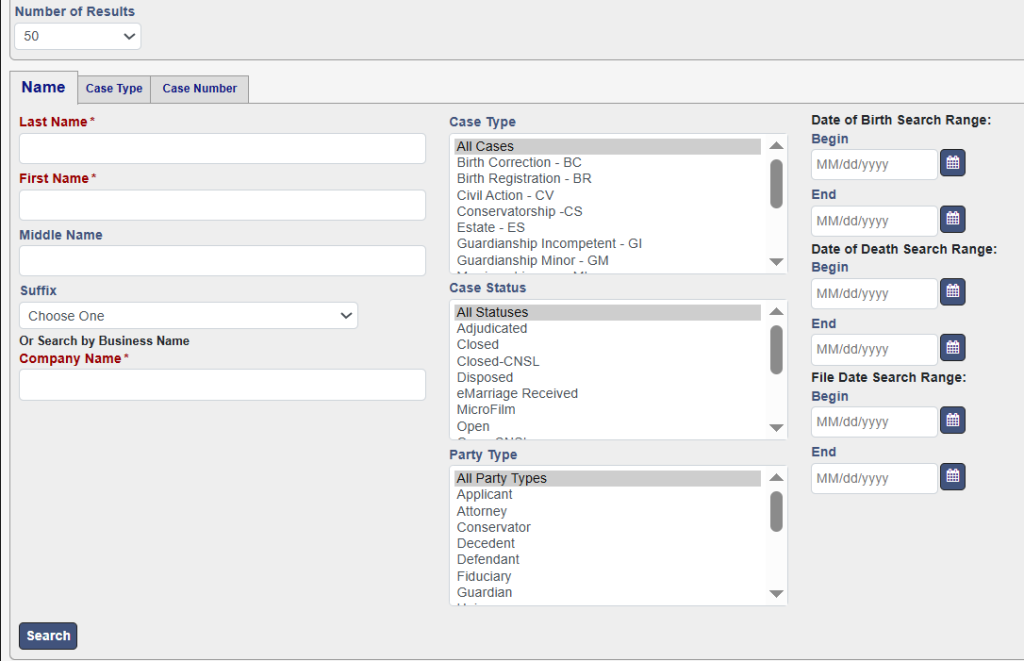Click the Party Type list scrollbar thumb

click(776, 511)
